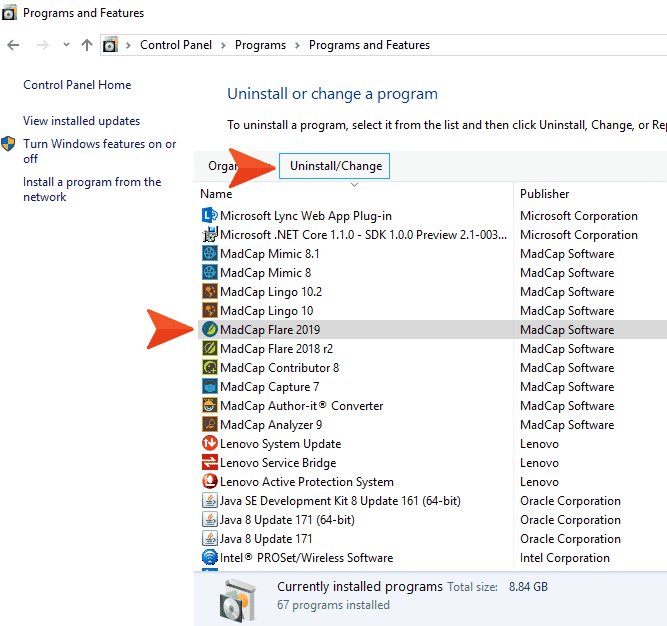
Task: Sort list by the Publisher column header
Action: (x=544, y=194)
